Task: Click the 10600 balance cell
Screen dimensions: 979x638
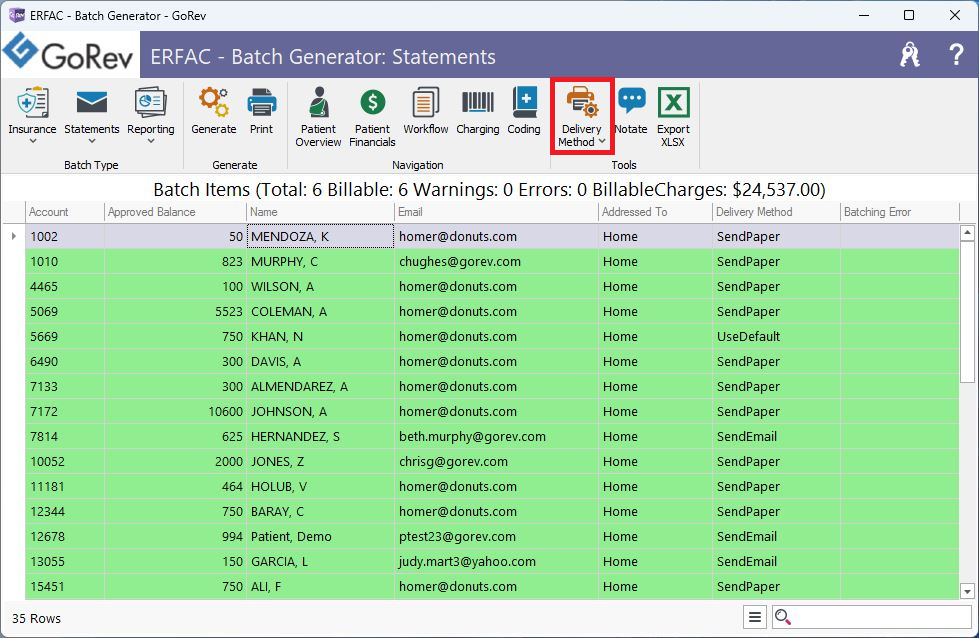Action: (x=175, y=411)
